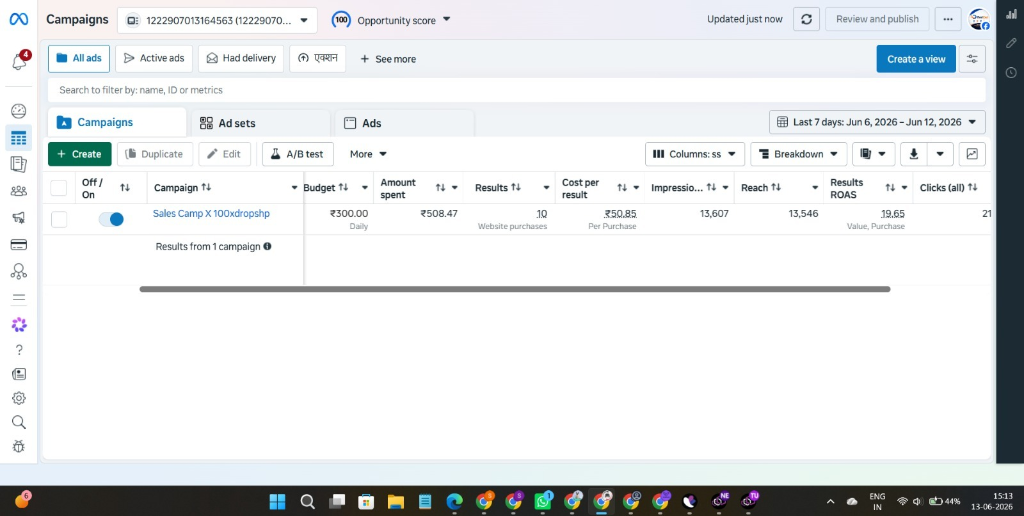The image size is (1024, 516).
Task: Open the ad account selector dropdown
Action: tap(217, 20)
